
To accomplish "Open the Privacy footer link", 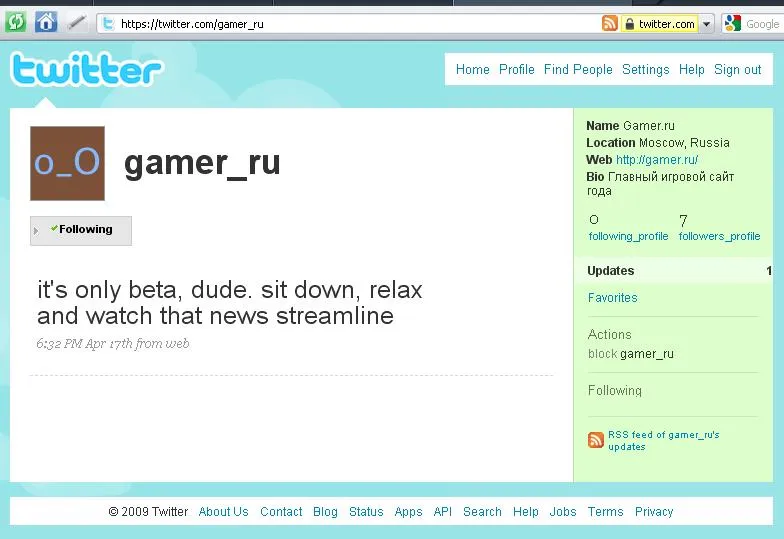I will pos(654,512).
